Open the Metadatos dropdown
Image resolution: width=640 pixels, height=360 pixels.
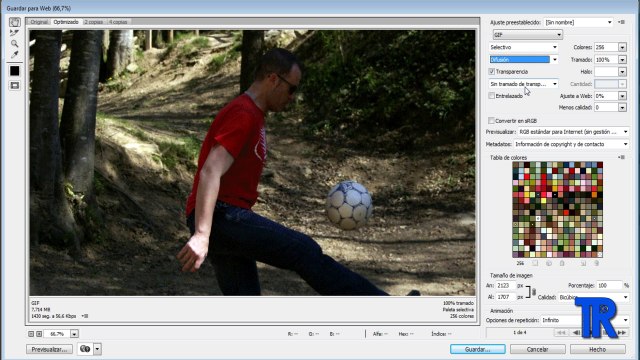pos(571,144)
